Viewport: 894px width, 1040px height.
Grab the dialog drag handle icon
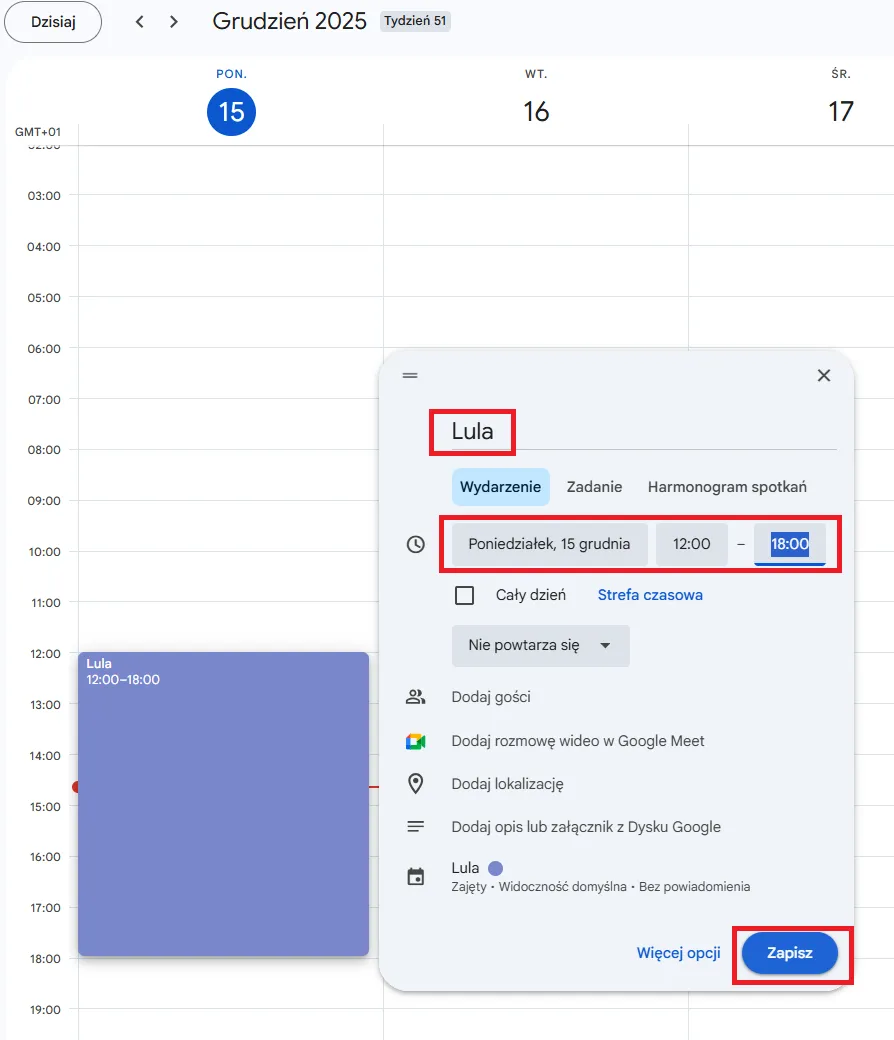410,375
